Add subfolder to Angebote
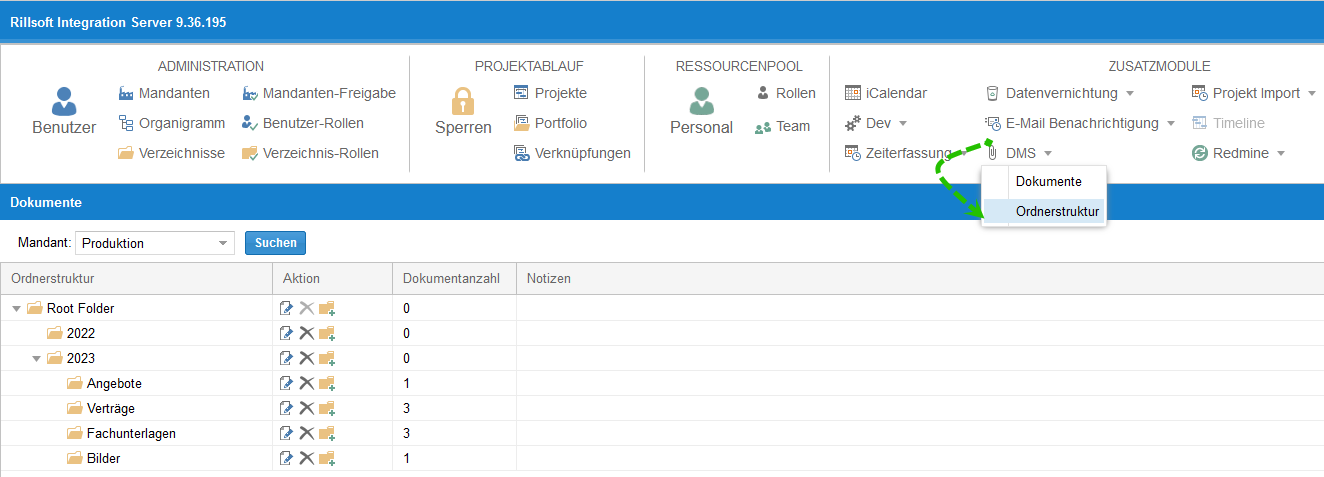 click(327, 383)
